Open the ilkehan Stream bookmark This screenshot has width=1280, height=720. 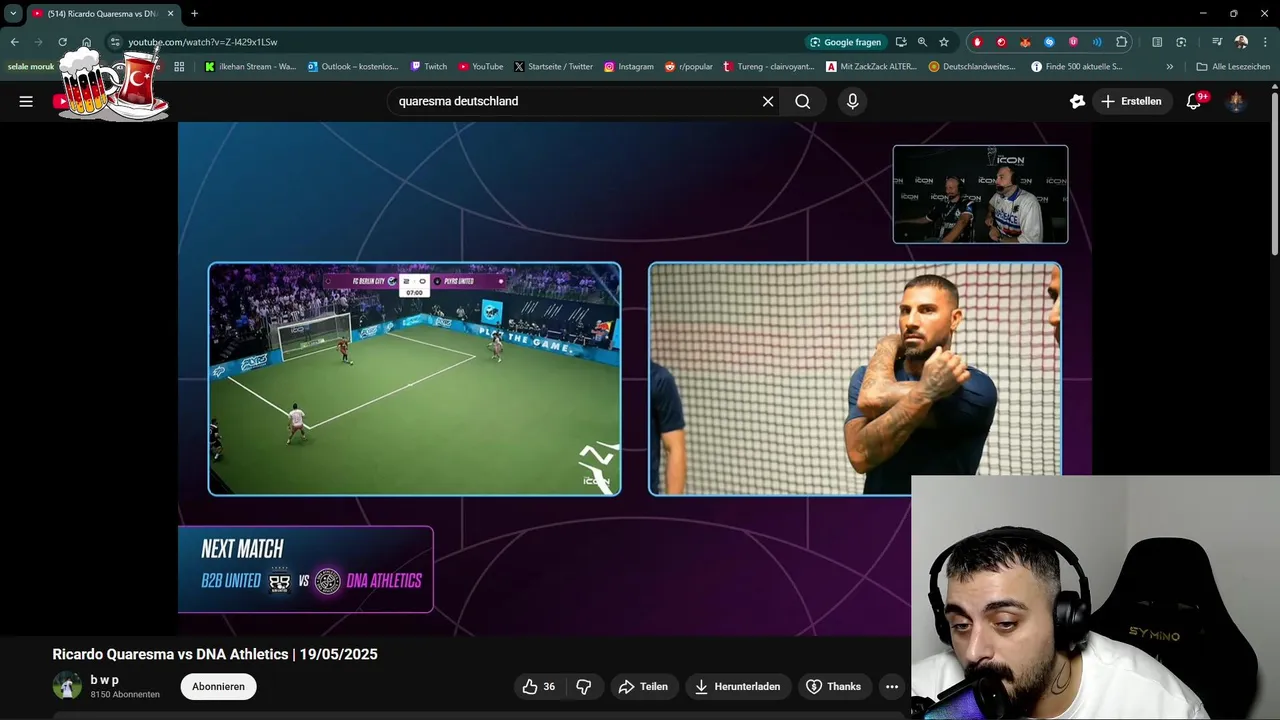250,67
